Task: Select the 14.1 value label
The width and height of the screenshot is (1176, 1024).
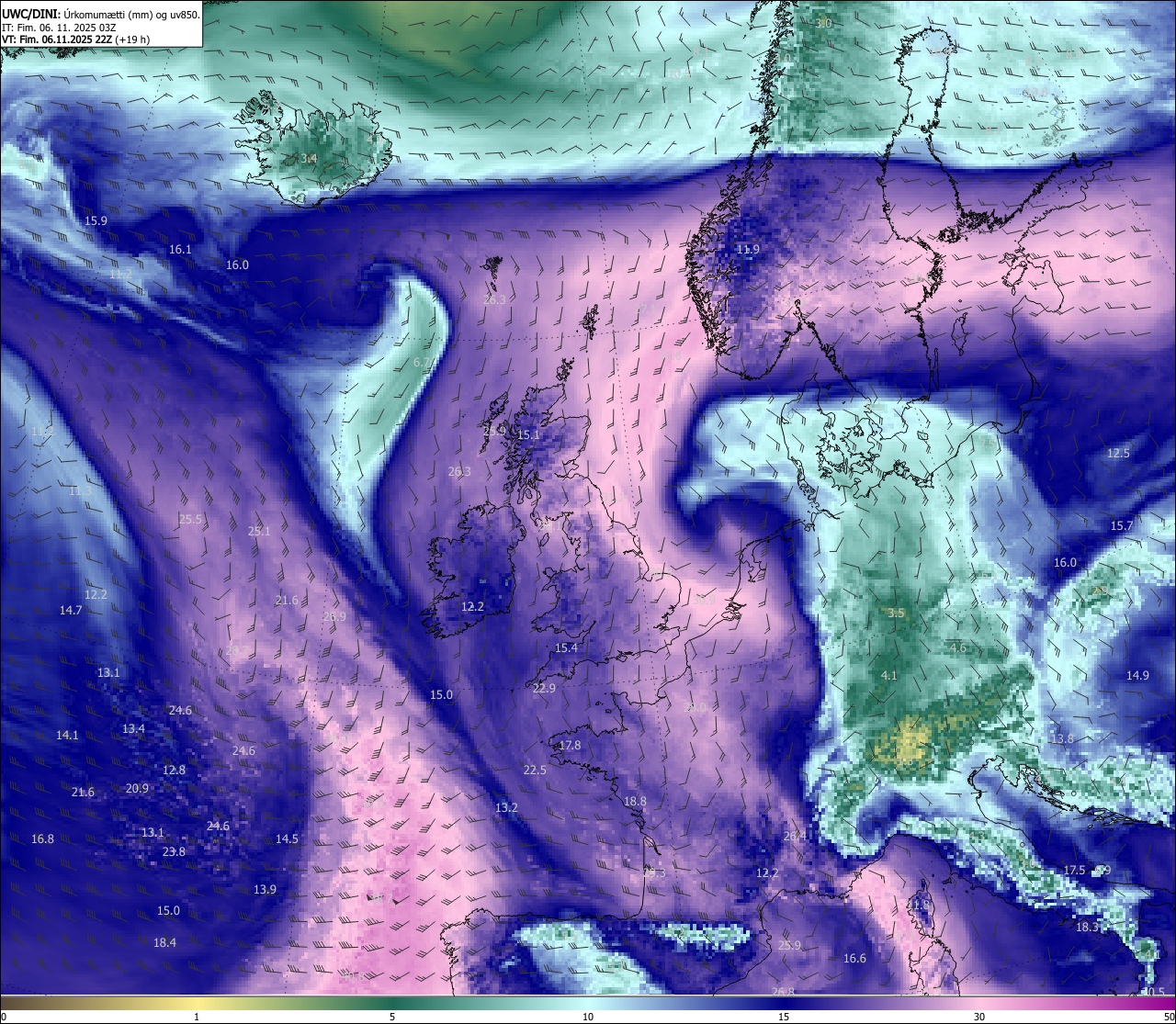Action: click(x=67, y=735)
